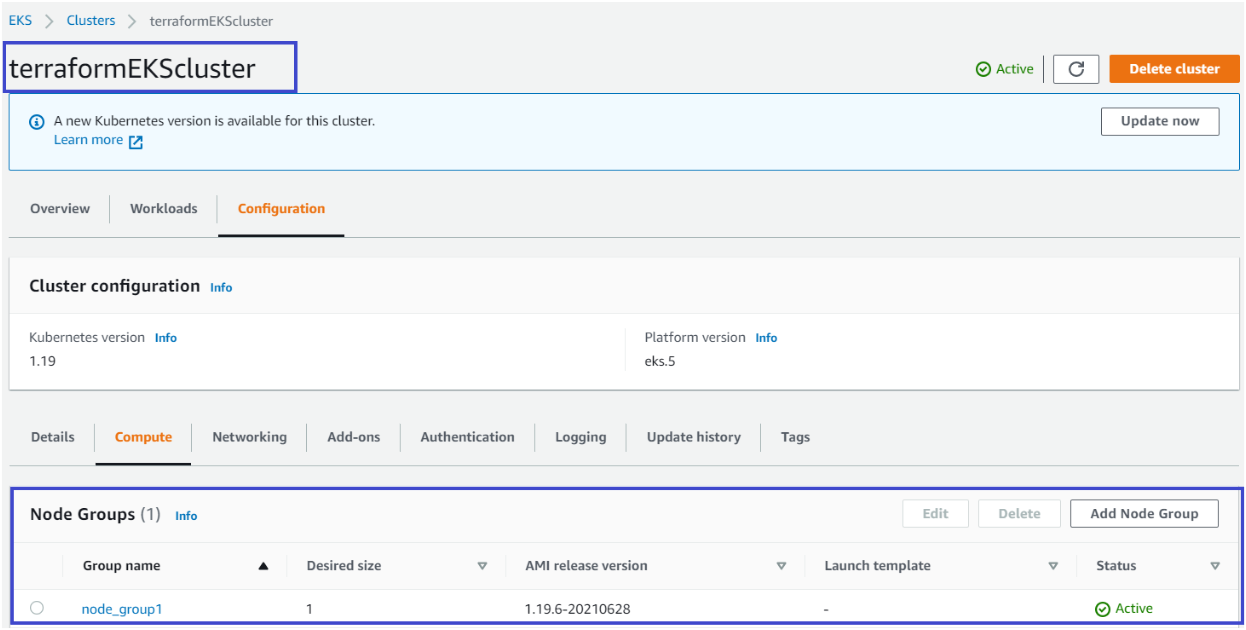Open the Update history sub-tab
Image resolution: width=1246 pixels, height=630 pixels.
point(694,437)
